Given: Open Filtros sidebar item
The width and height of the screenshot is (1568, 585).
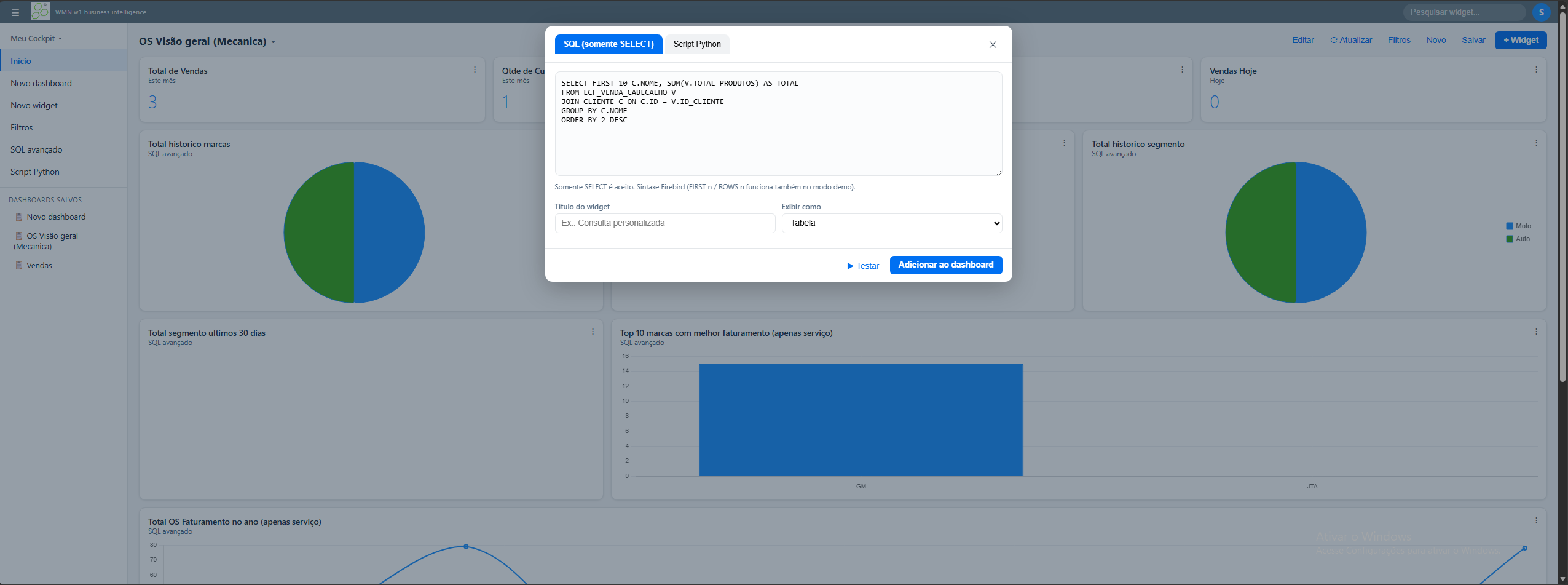Looking at the screenshot, I should coord(64,127).
